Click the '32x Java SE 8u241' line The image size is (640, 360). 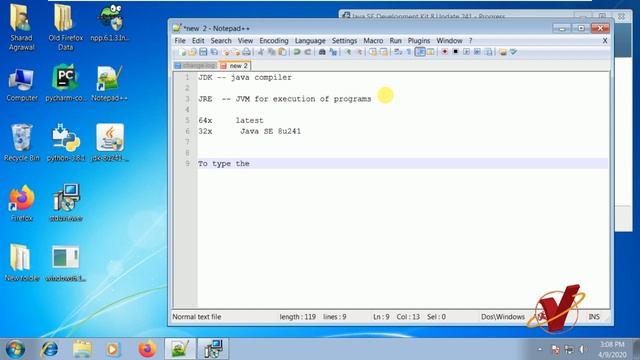250,131
